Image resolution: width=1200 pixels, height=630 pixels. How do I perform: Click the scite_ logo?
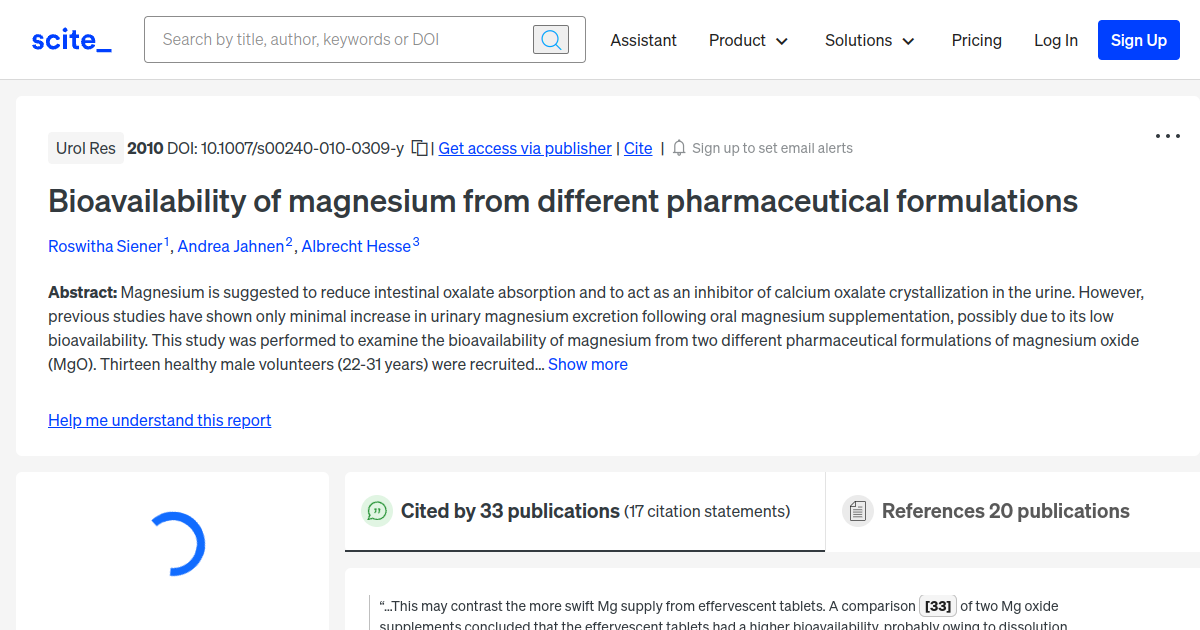(x=71, y=40)
